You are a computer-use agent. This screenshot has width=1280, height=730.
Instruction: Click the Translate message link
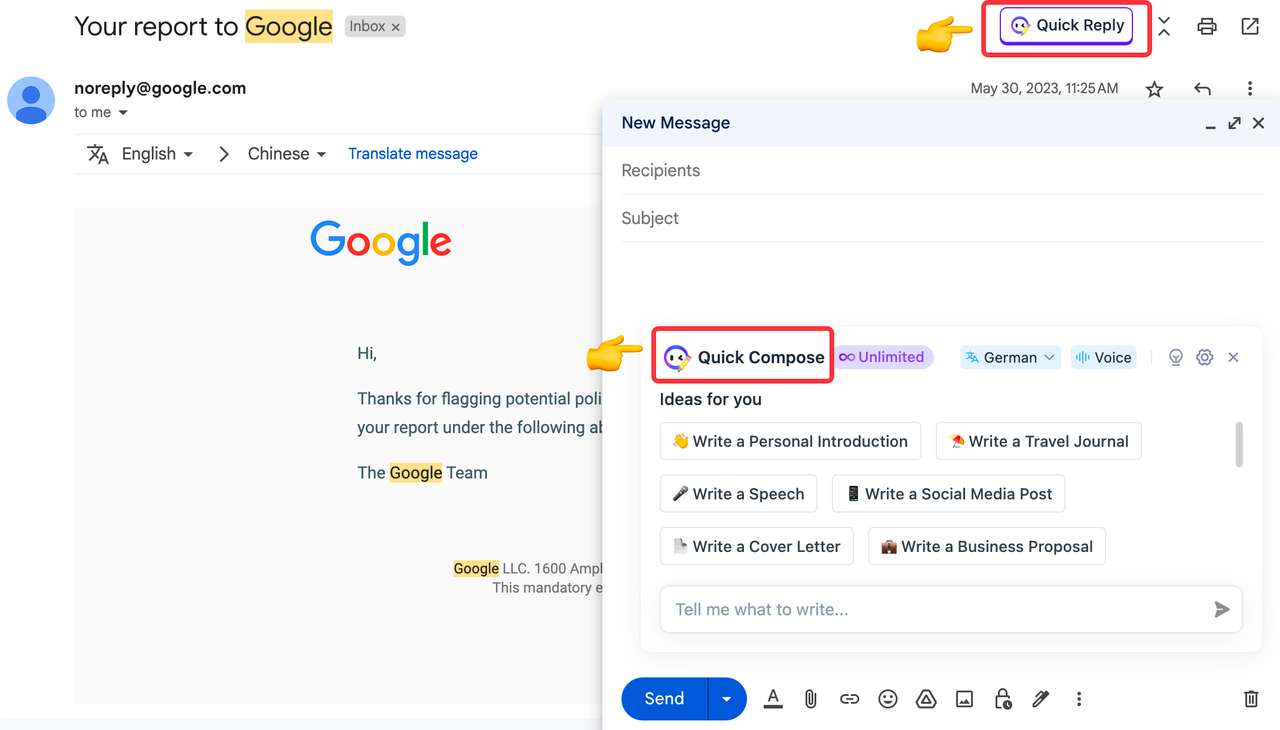point(413,154)
